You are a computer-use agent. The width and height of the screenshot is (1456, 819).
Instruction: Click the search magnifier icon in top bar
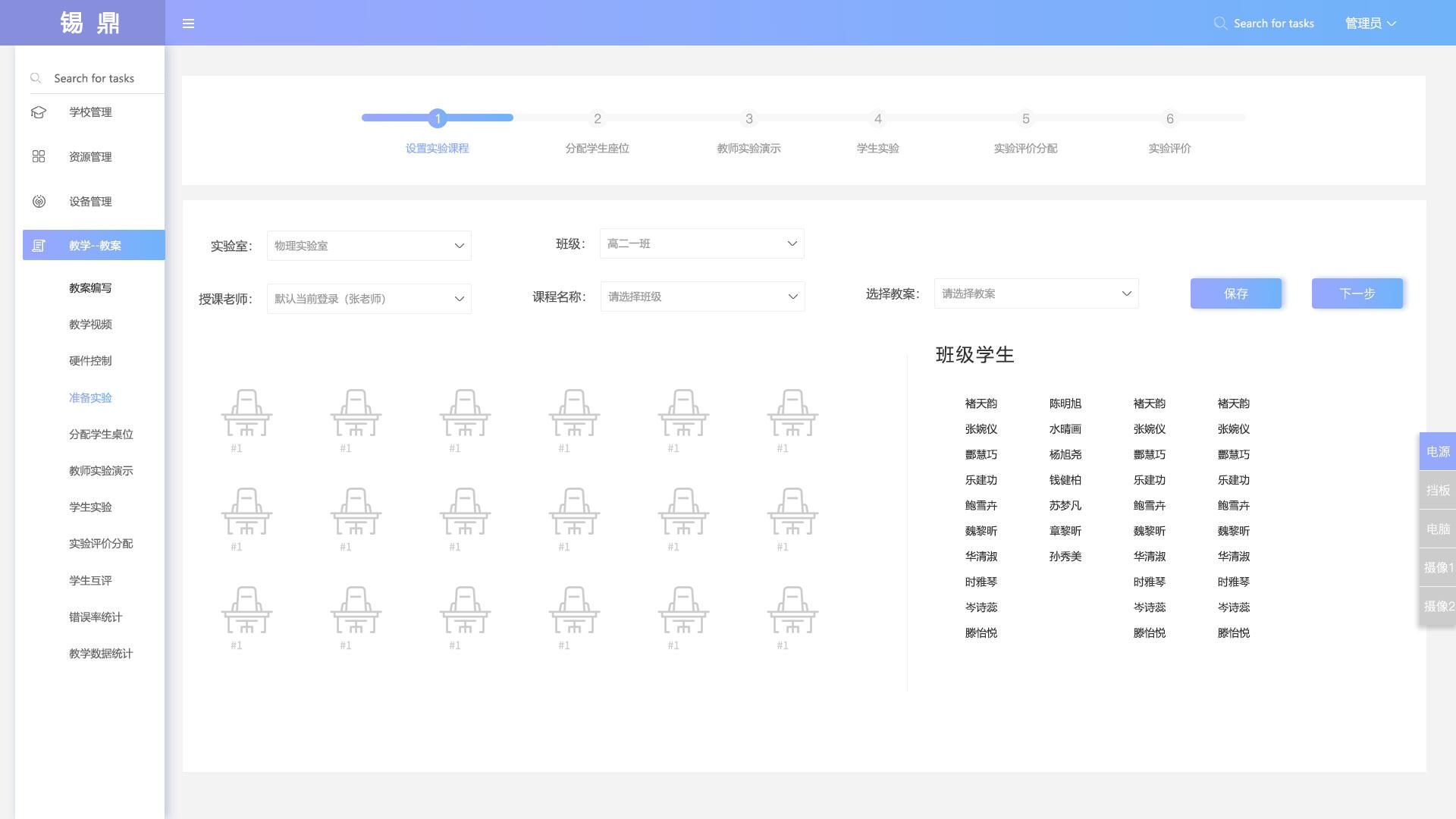tap(1219, 24)
